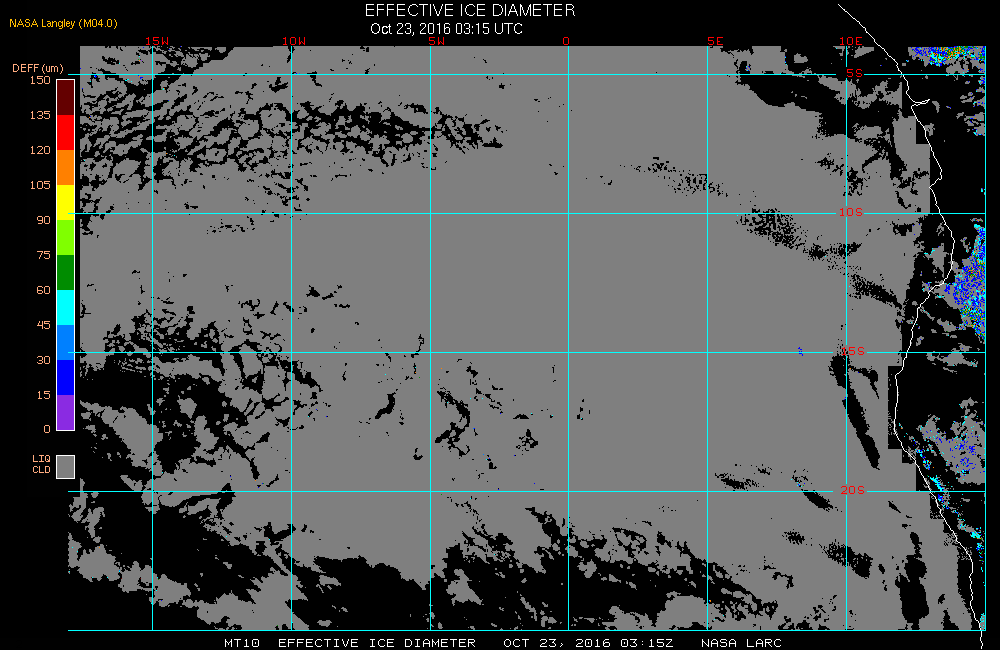The width and height of the screenshot is (1000, 650).
Task: Click the dark blue 15-30 color band
Action: pos(66,378)
